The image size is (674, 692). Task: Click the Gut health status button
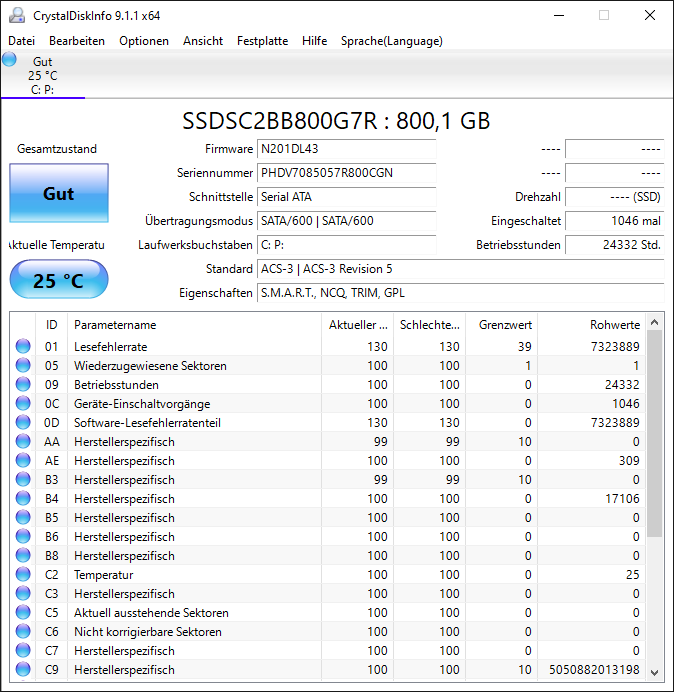[59, 193]
